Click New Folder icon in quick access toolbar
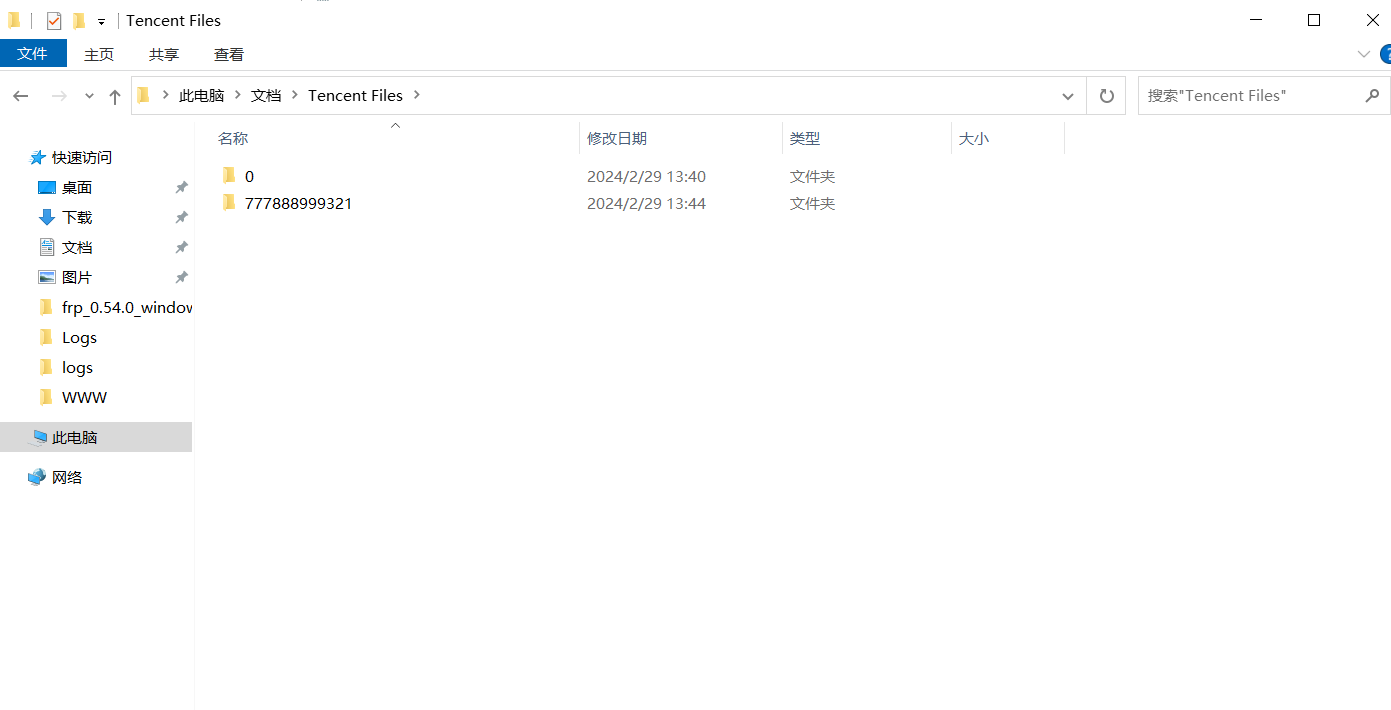The height and width of the screenshot is (710, 1391). [x=79, y=20]
